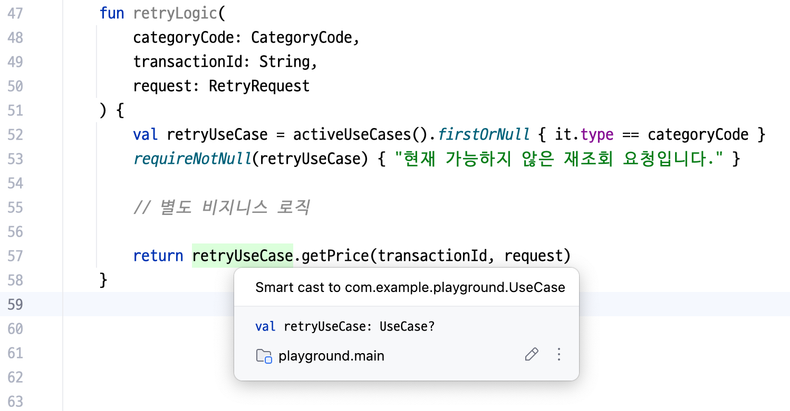Viewport: 790px width, 411px height.
Task: Click line number 63 in the gutter
Action: pyautogui.click(x=15, y=401)
